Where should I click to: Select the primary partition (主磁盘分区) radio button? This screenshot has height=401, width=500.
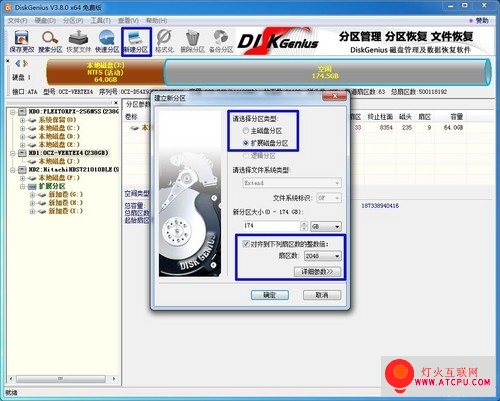pos(246,131)
